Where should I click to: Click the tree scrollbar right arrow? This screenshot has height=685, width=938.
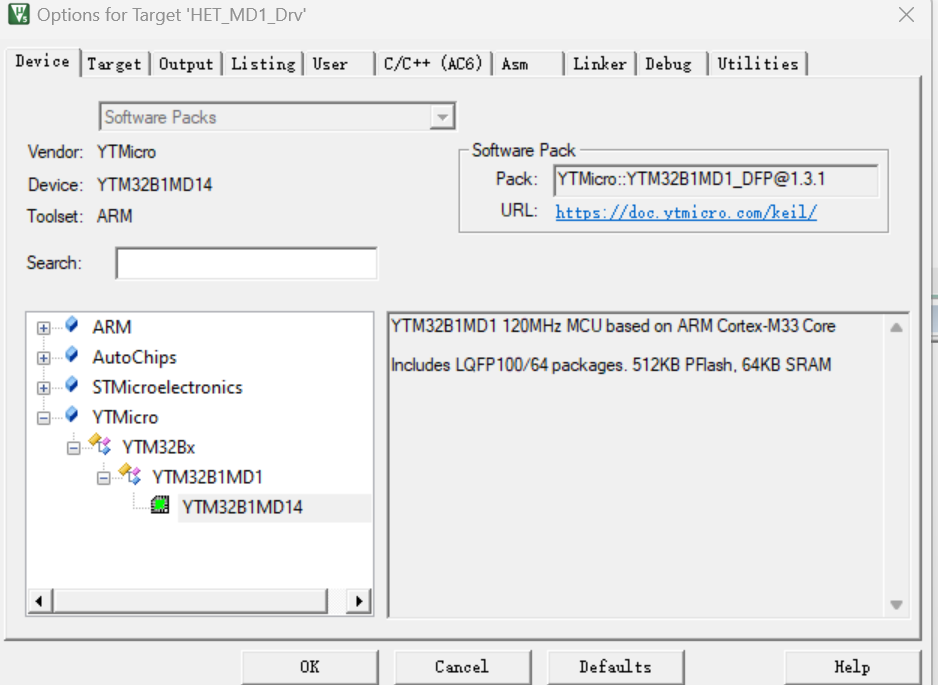359,601
